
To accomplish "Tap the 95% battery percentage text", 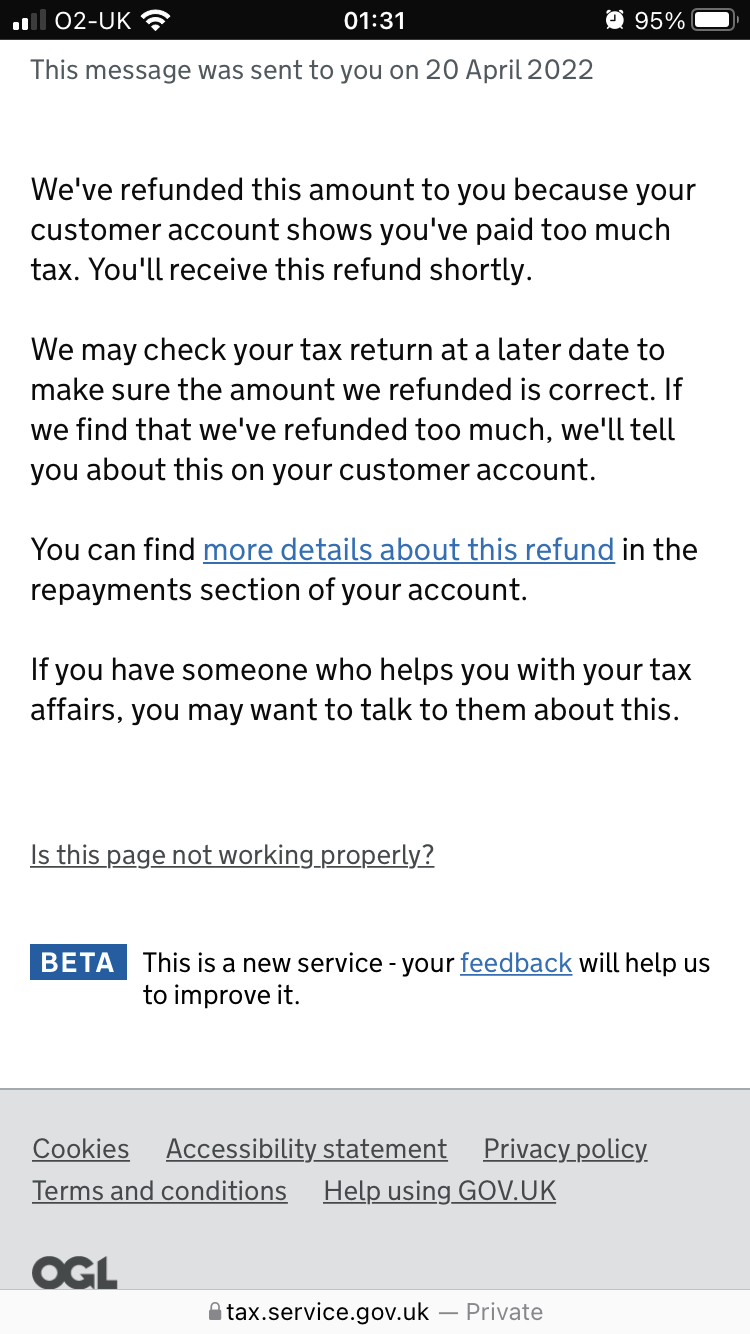I will tap(660, 20).
